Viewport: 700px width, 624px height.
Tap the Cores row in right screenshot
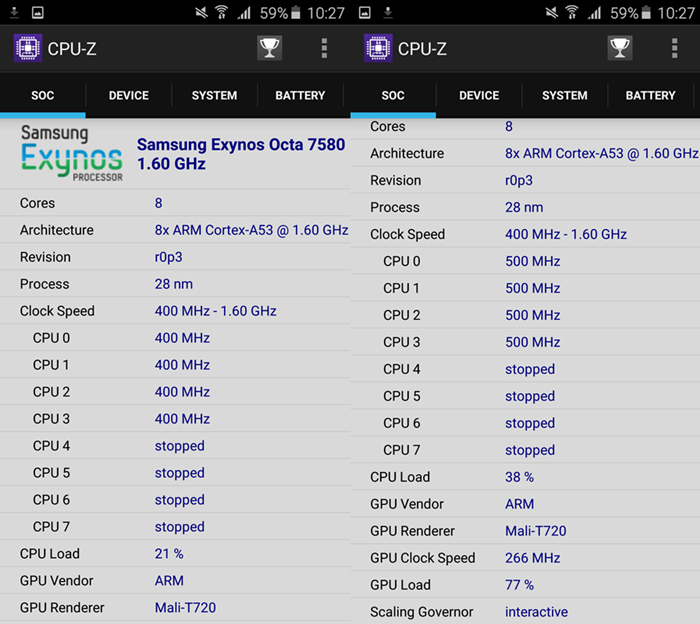525,128
